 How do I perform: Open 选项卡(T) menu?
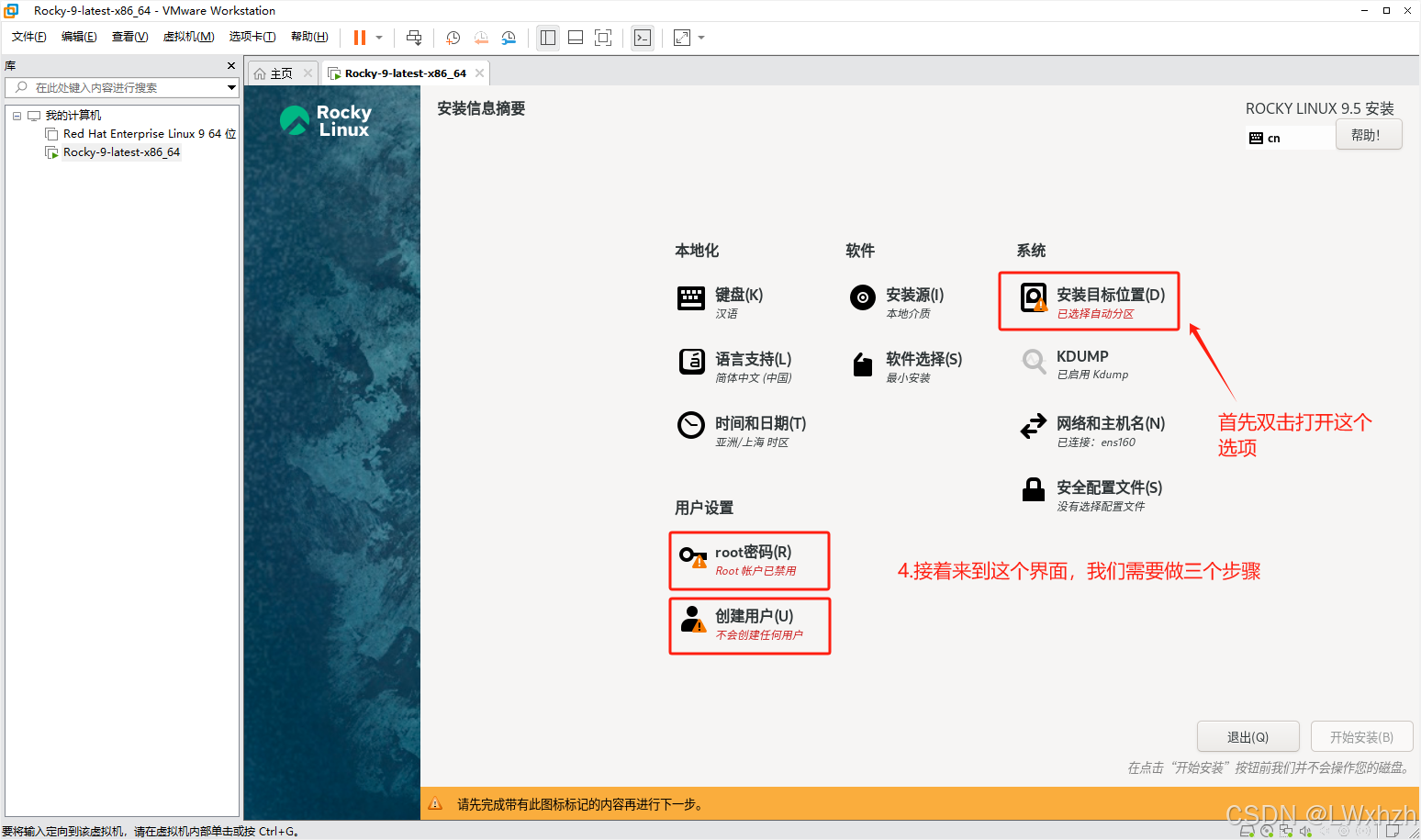(252, 37)
